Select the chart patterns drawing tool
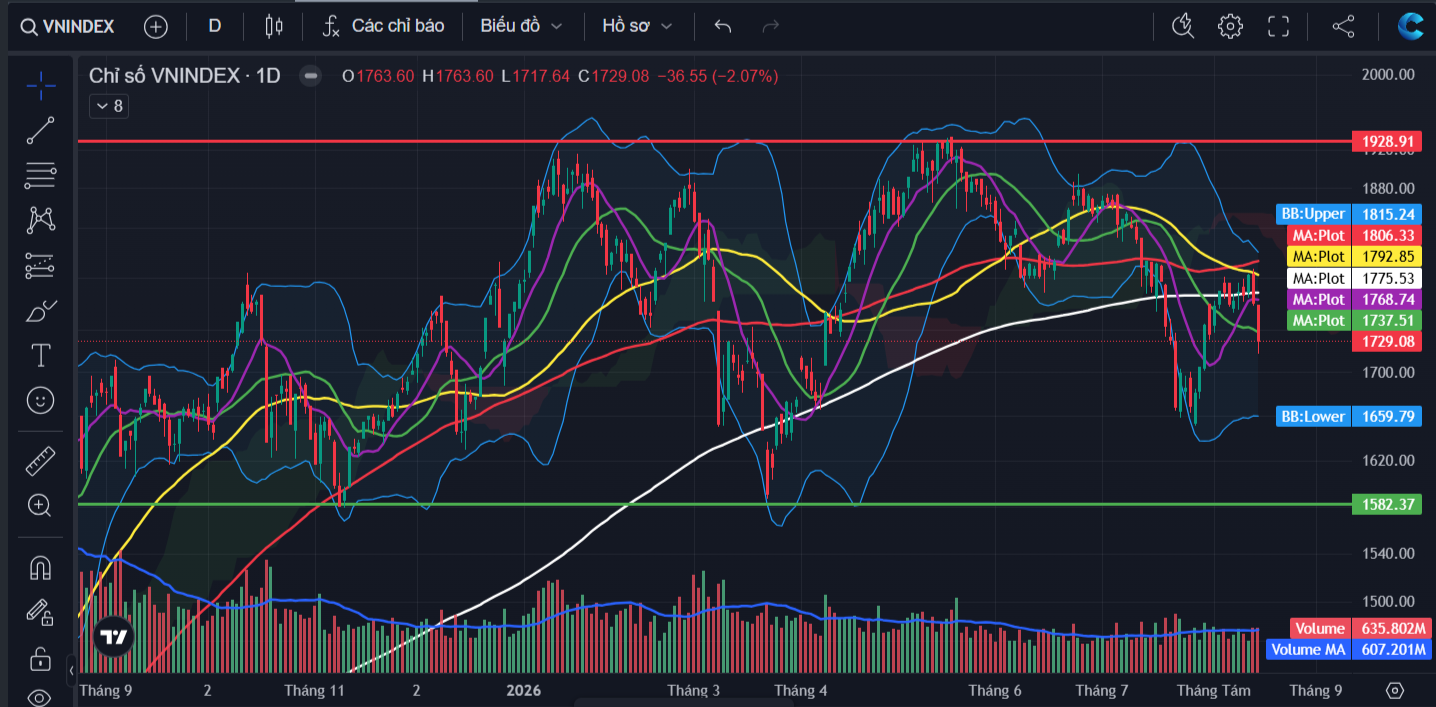 (40, 219)
